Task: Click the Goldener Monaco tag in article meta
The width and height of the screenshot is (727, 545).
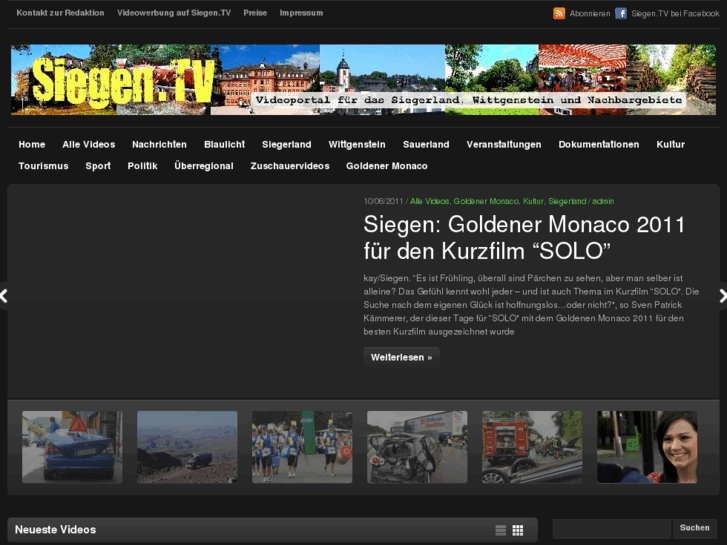Action: click(x=486, y=201)
